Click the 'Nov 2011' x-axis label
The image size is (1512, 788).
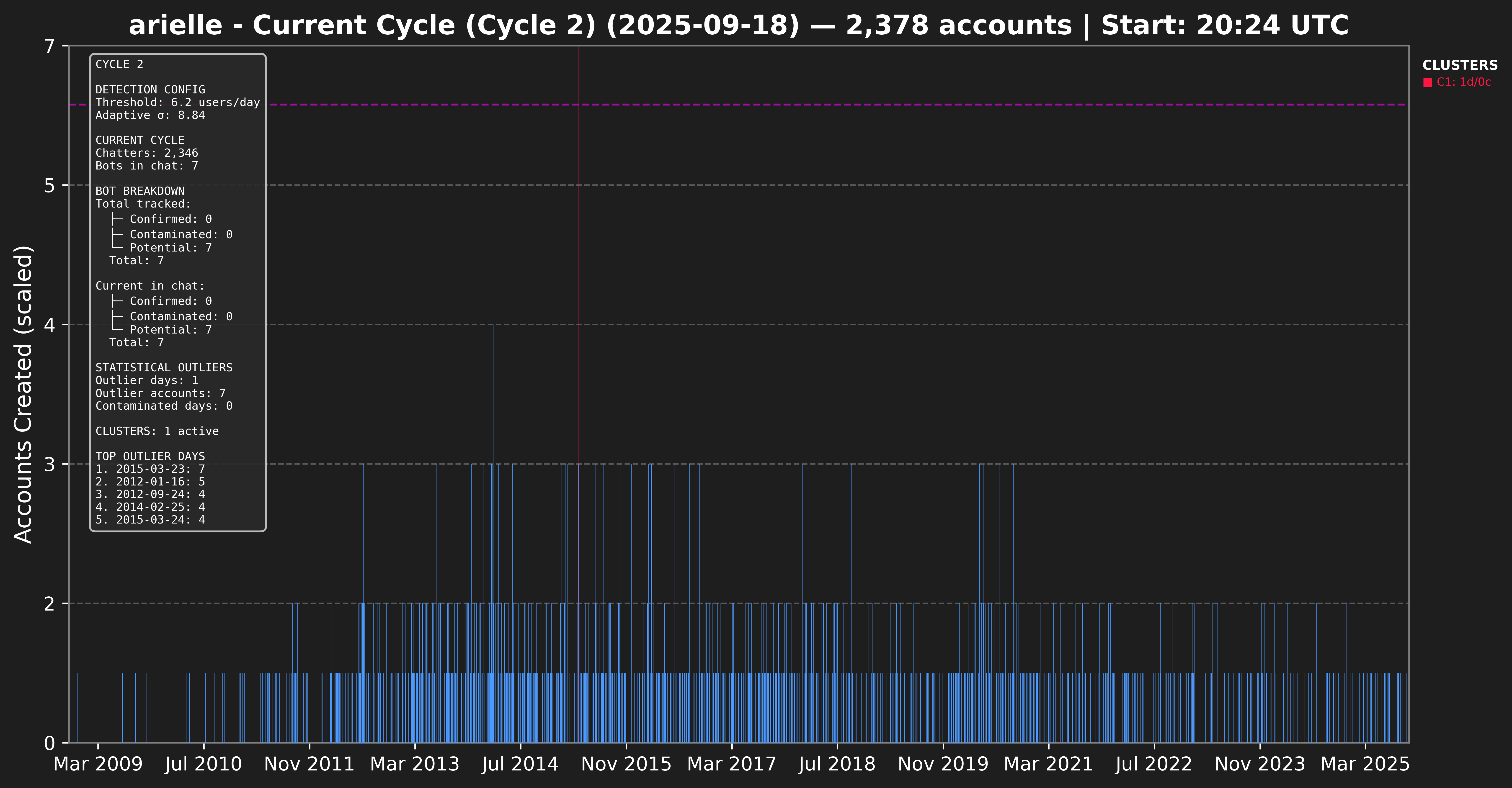pos(309,764)
